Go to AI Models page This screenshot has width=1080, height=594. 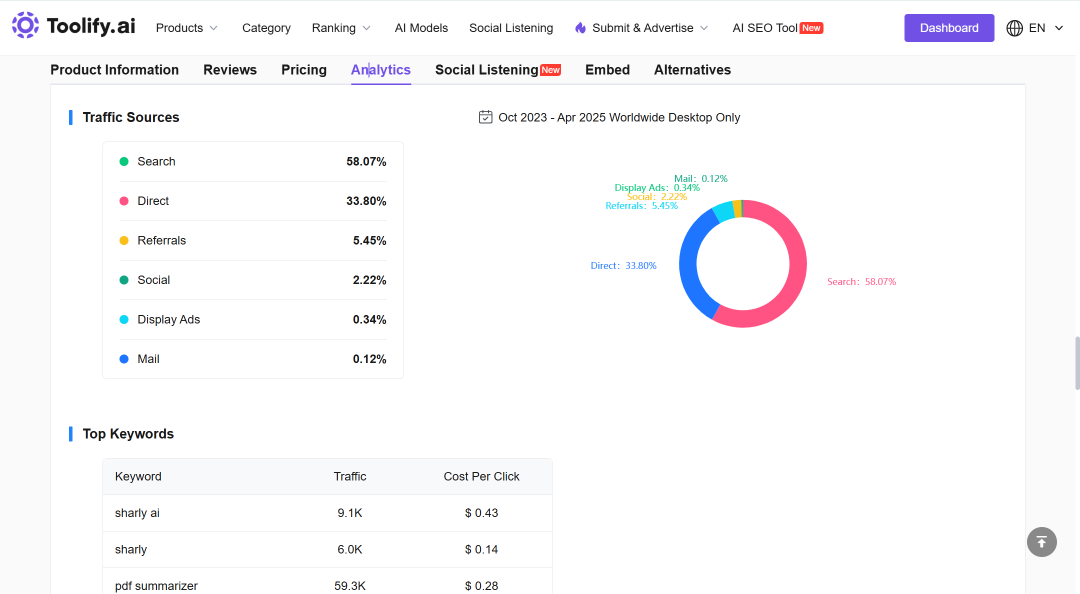click(x=422, y=28)
